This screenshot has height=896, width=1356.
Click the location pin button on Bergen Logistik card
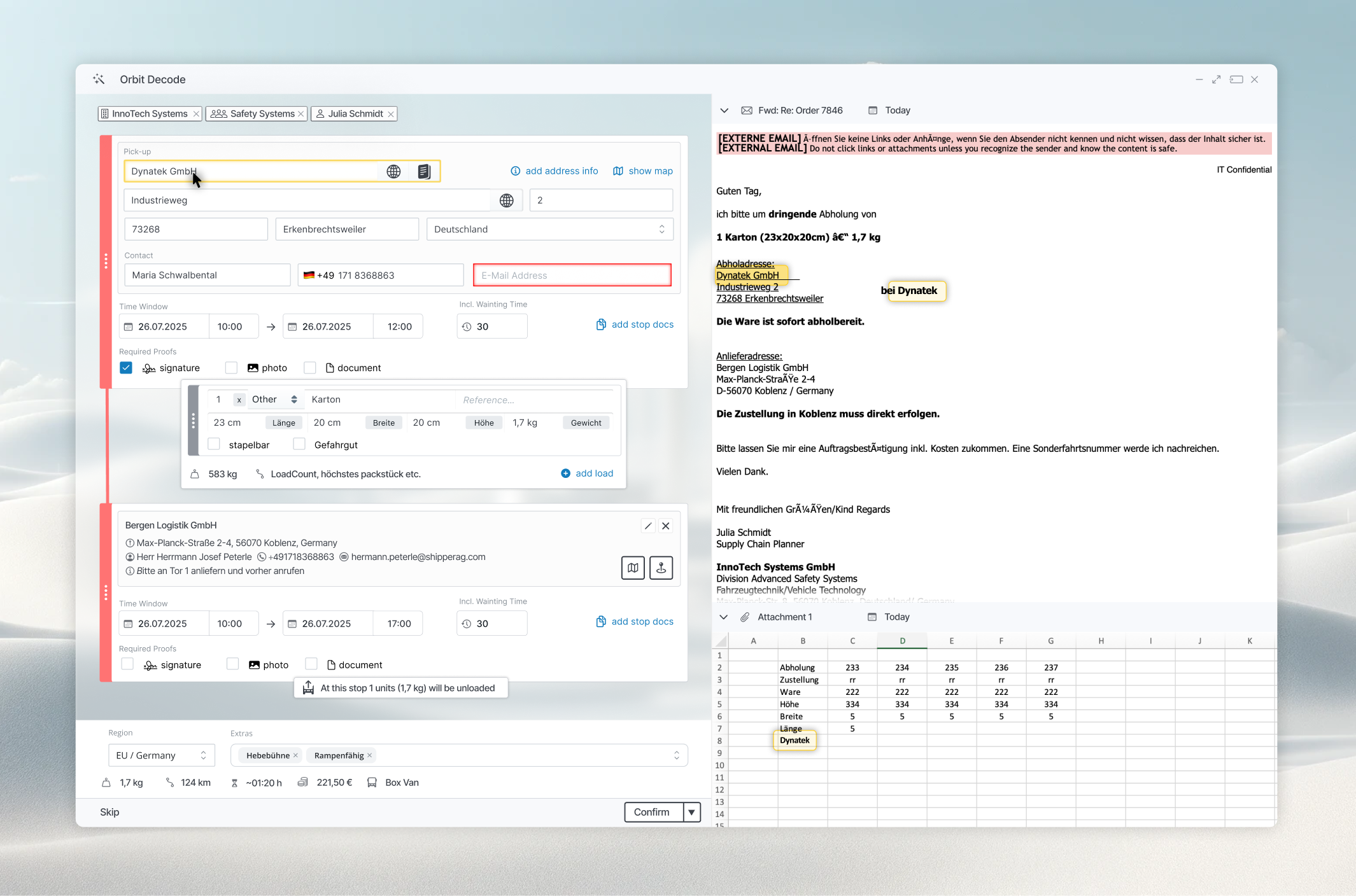(x=661, y=568)
